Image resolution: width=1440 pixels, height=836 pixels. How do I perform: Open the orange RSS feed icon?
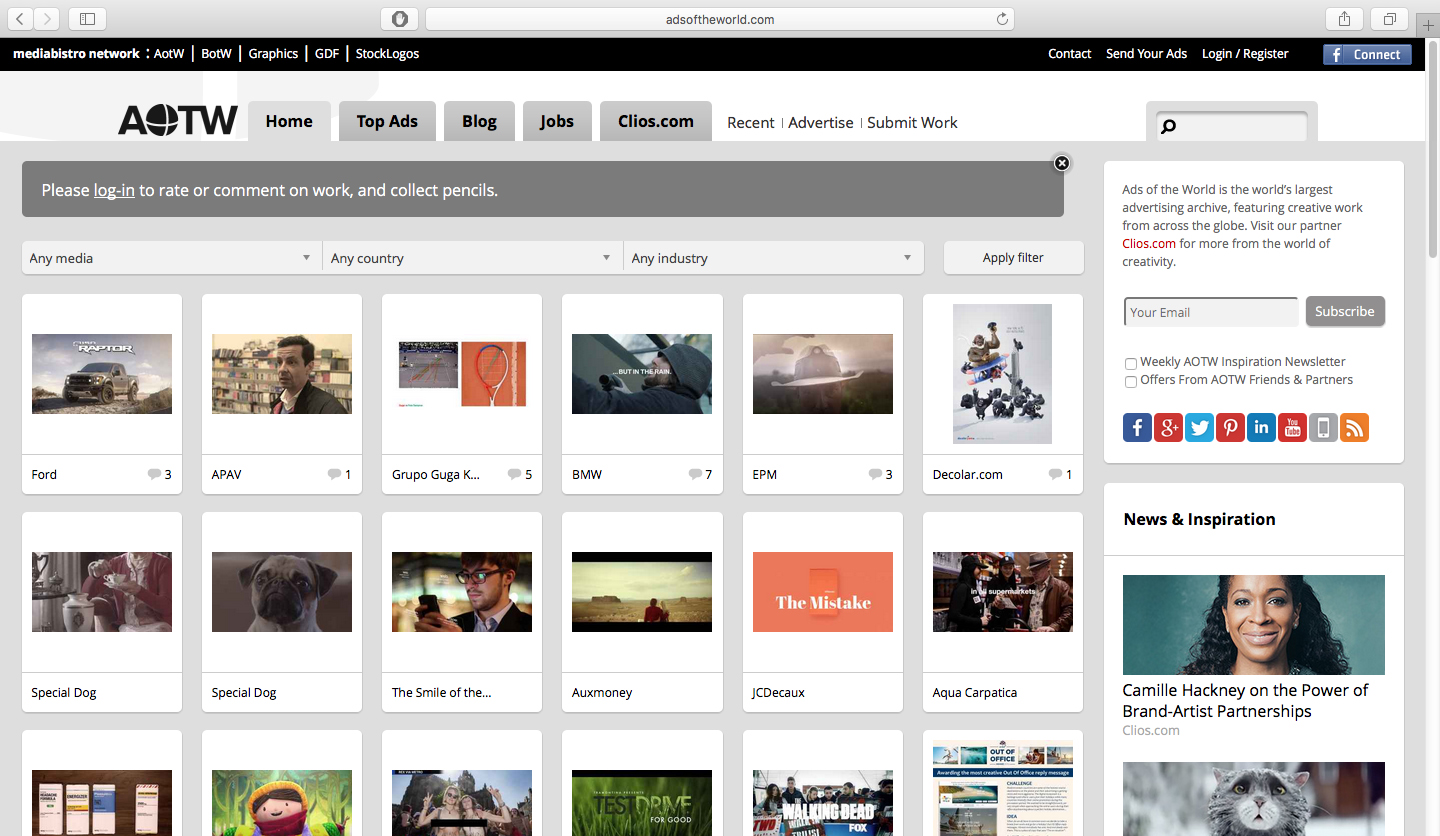click(x=1354, y=427)
